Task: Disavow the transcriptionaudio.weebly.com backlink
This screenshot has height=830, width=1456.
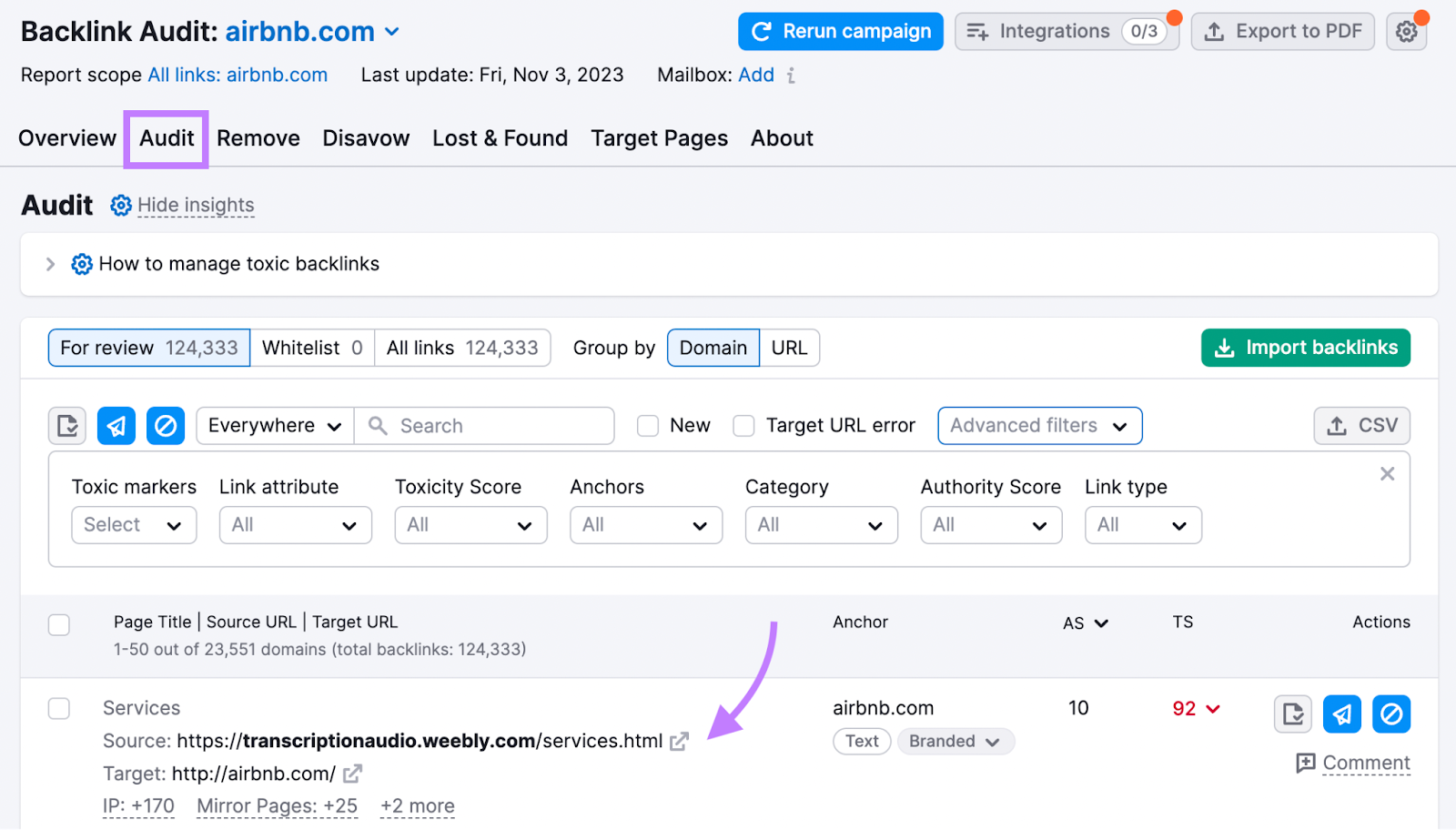Action: pyautogui.click(x=1390, y=714)
